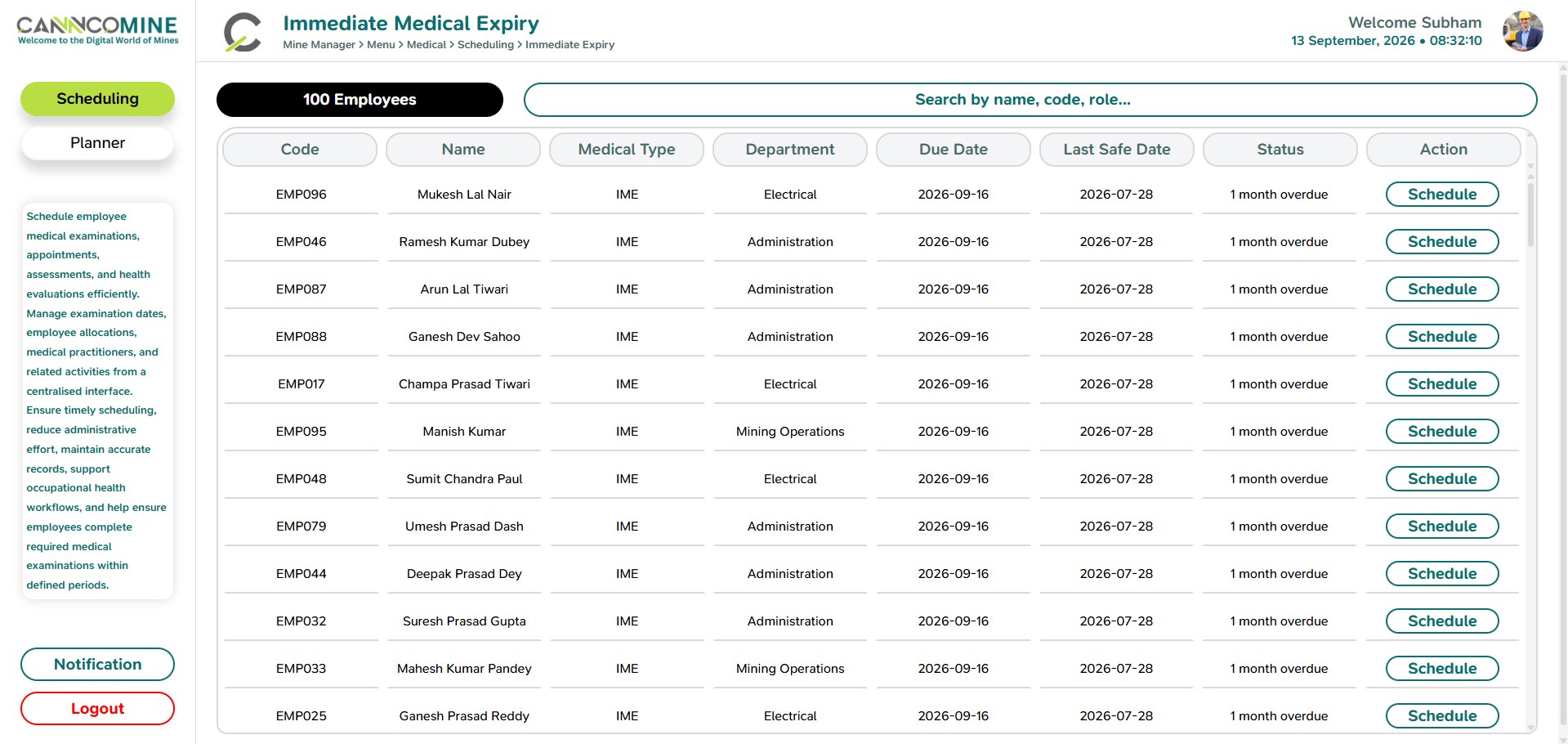
Task: Sort by Last Safe Date column header
Action: 1117,150
